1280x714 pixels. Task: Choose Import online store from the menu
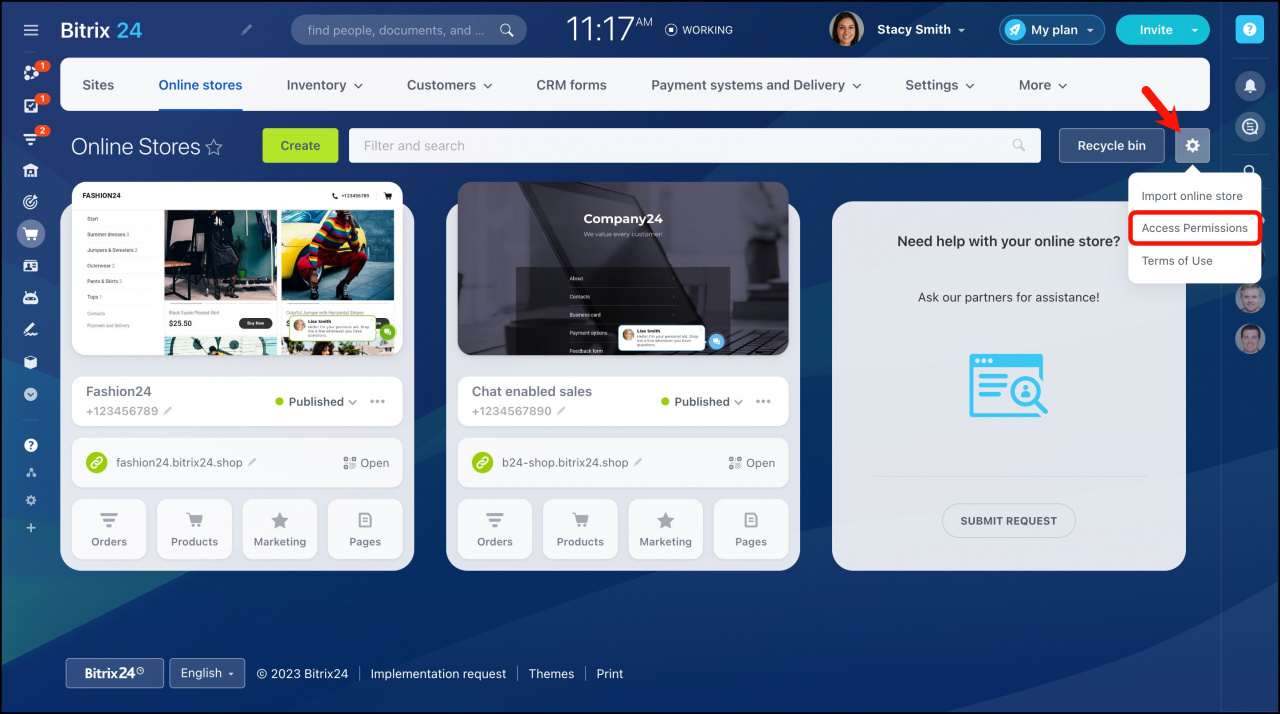coord(1192,196)
